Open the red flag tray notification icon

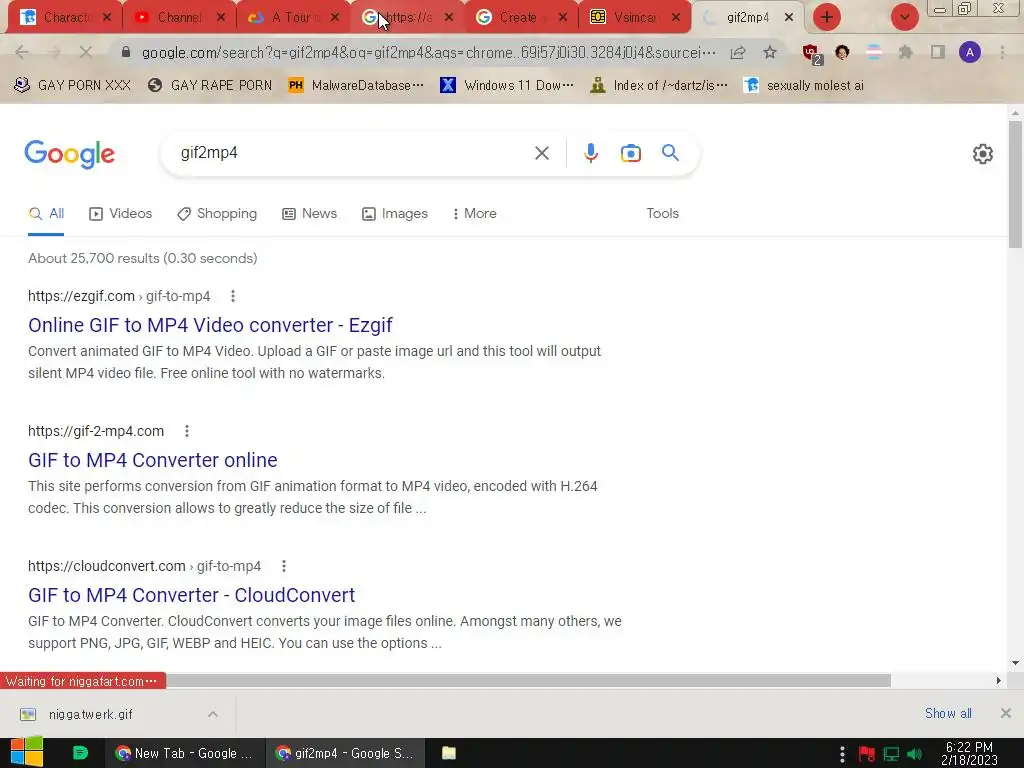tap(867, 754)
